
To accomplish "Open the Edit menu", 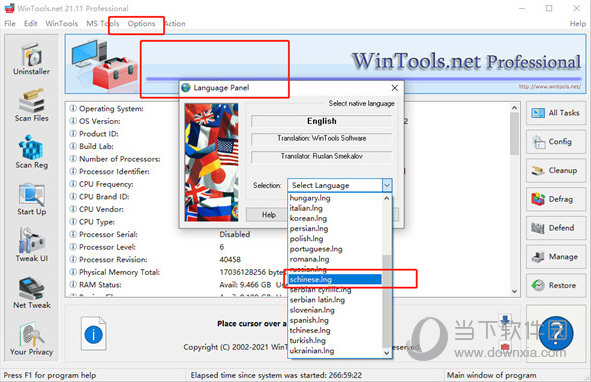I will [x=31, y=23].
